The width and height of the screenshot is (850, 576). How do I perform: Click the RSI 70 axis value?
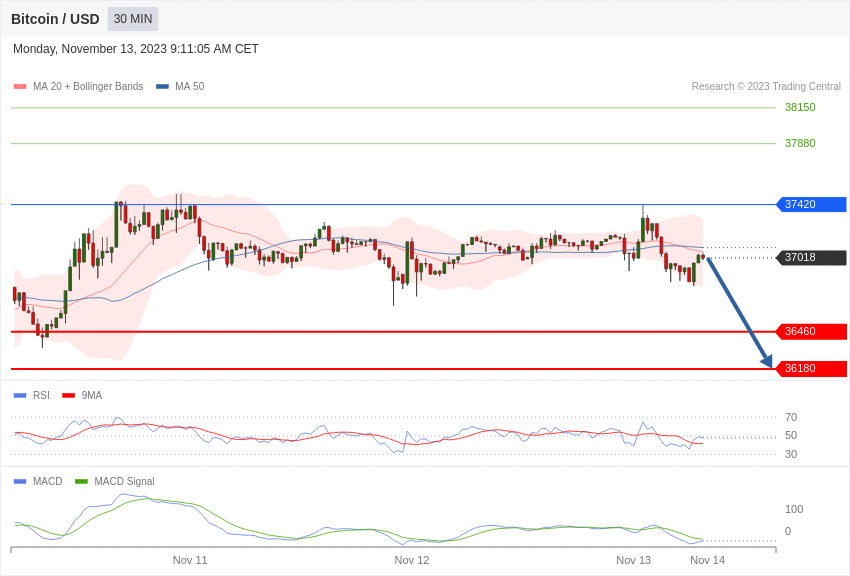(791, 417)
